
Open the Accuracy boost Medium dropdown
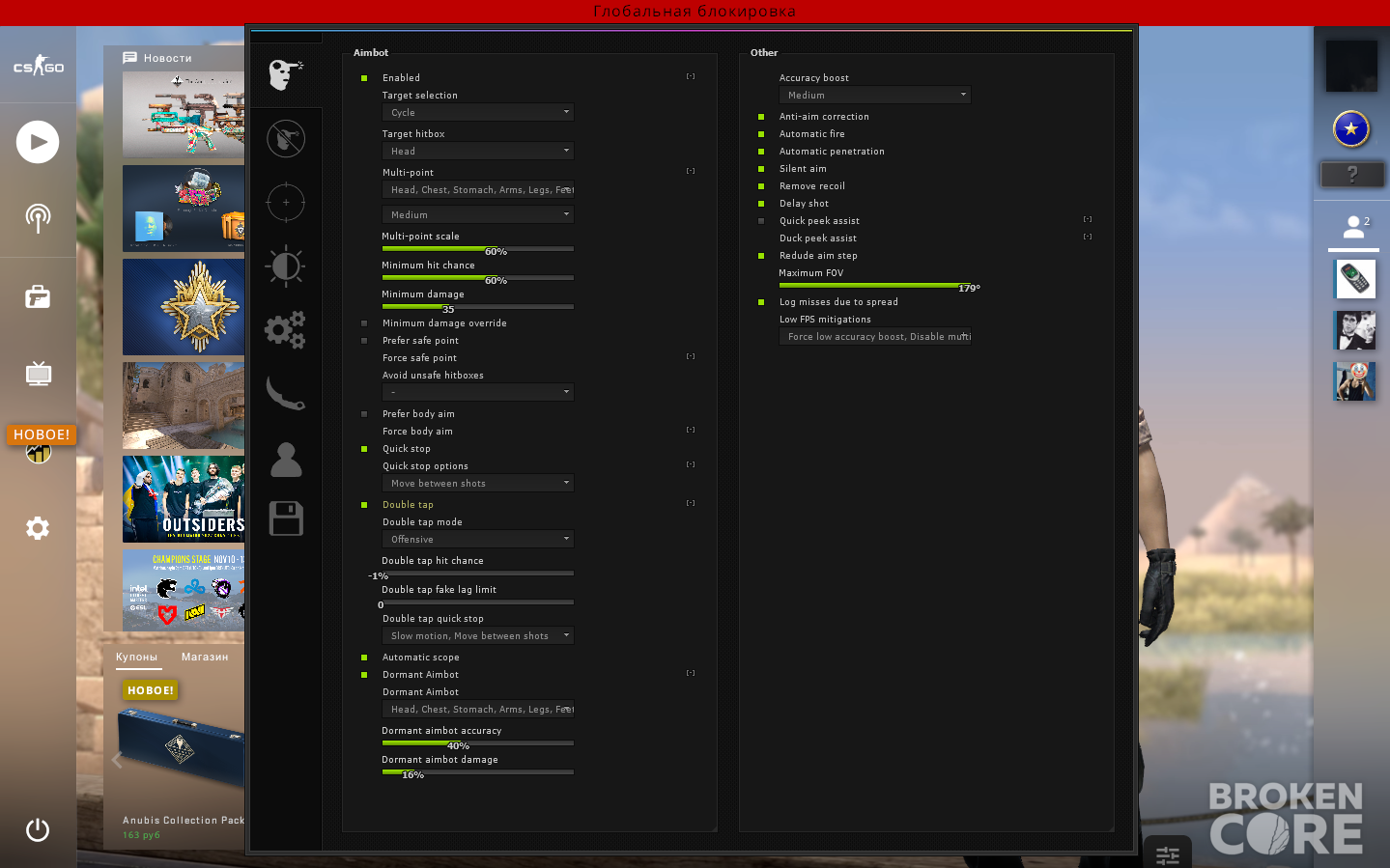[875, 96]
